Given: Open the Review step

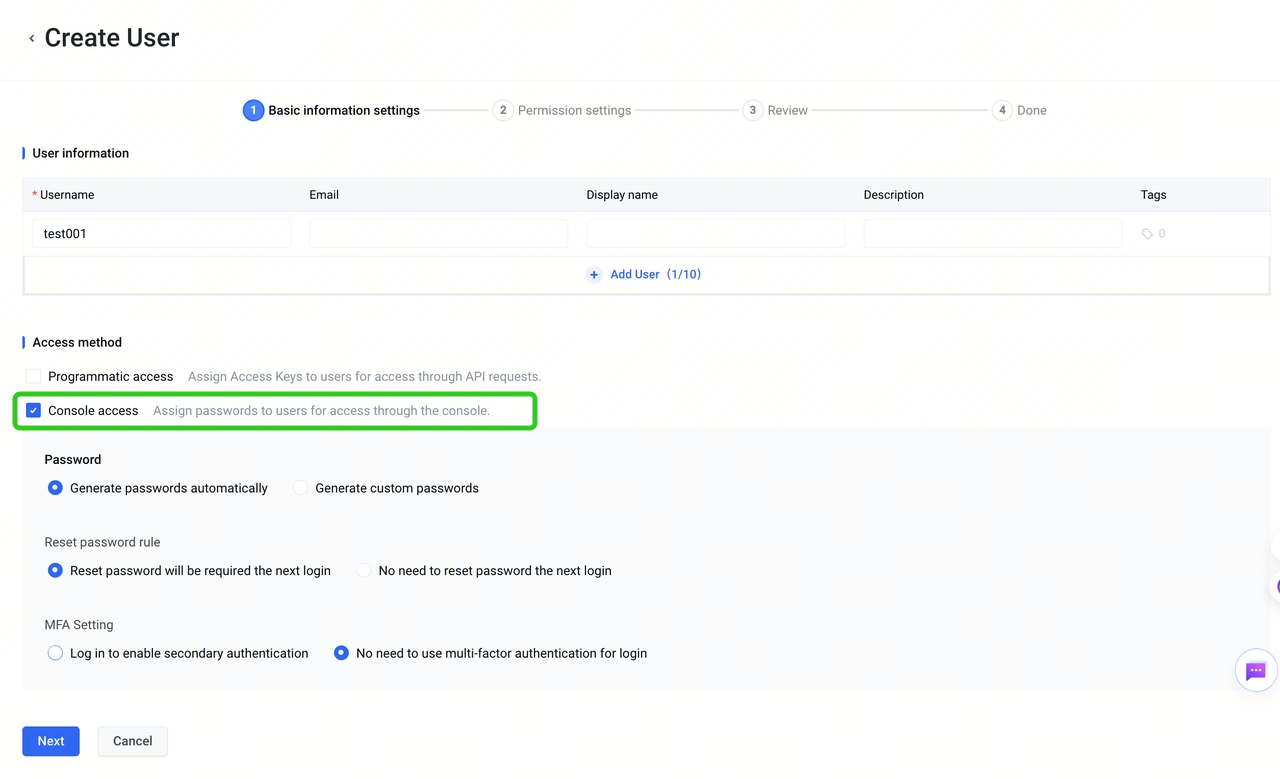Looking at the screenshot, I should tap(775, 110).
